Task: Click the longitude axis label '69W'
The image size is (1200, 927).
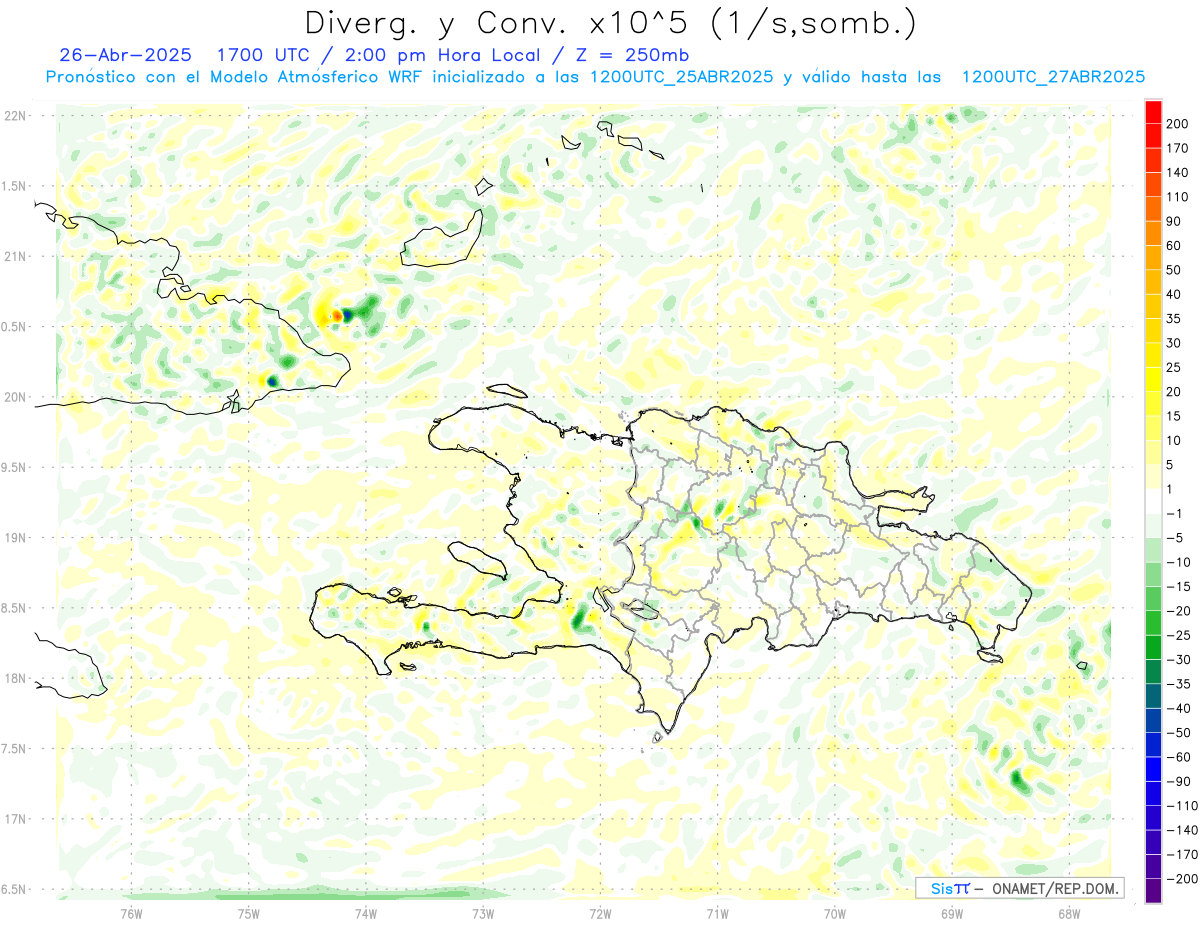Action: 951,914
